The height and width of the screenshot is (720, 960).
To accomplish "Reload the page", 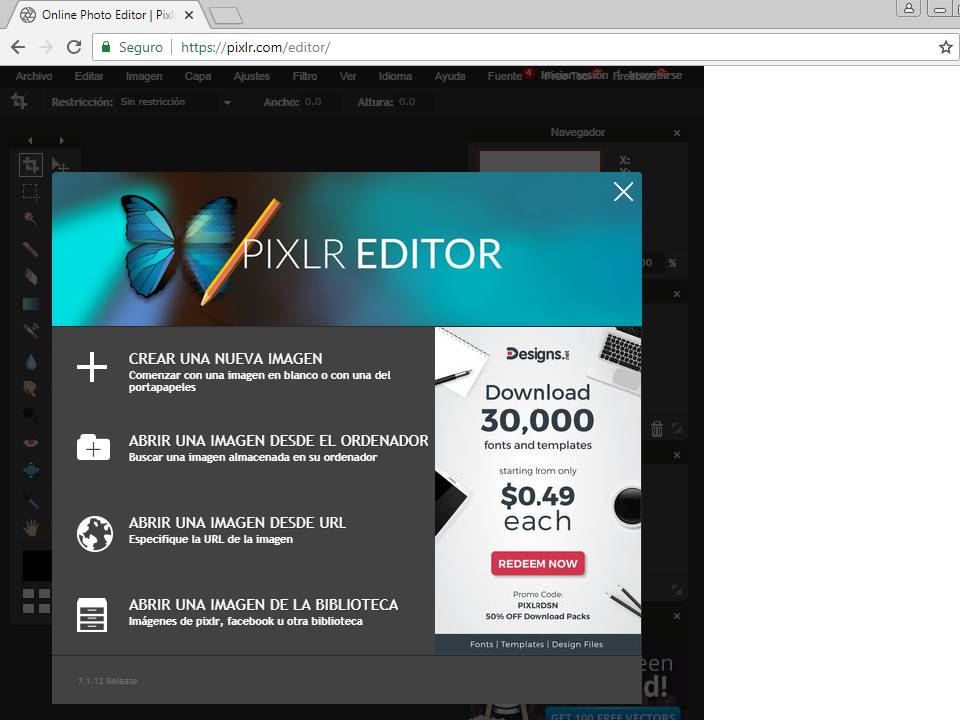I will tap(74, 47).
